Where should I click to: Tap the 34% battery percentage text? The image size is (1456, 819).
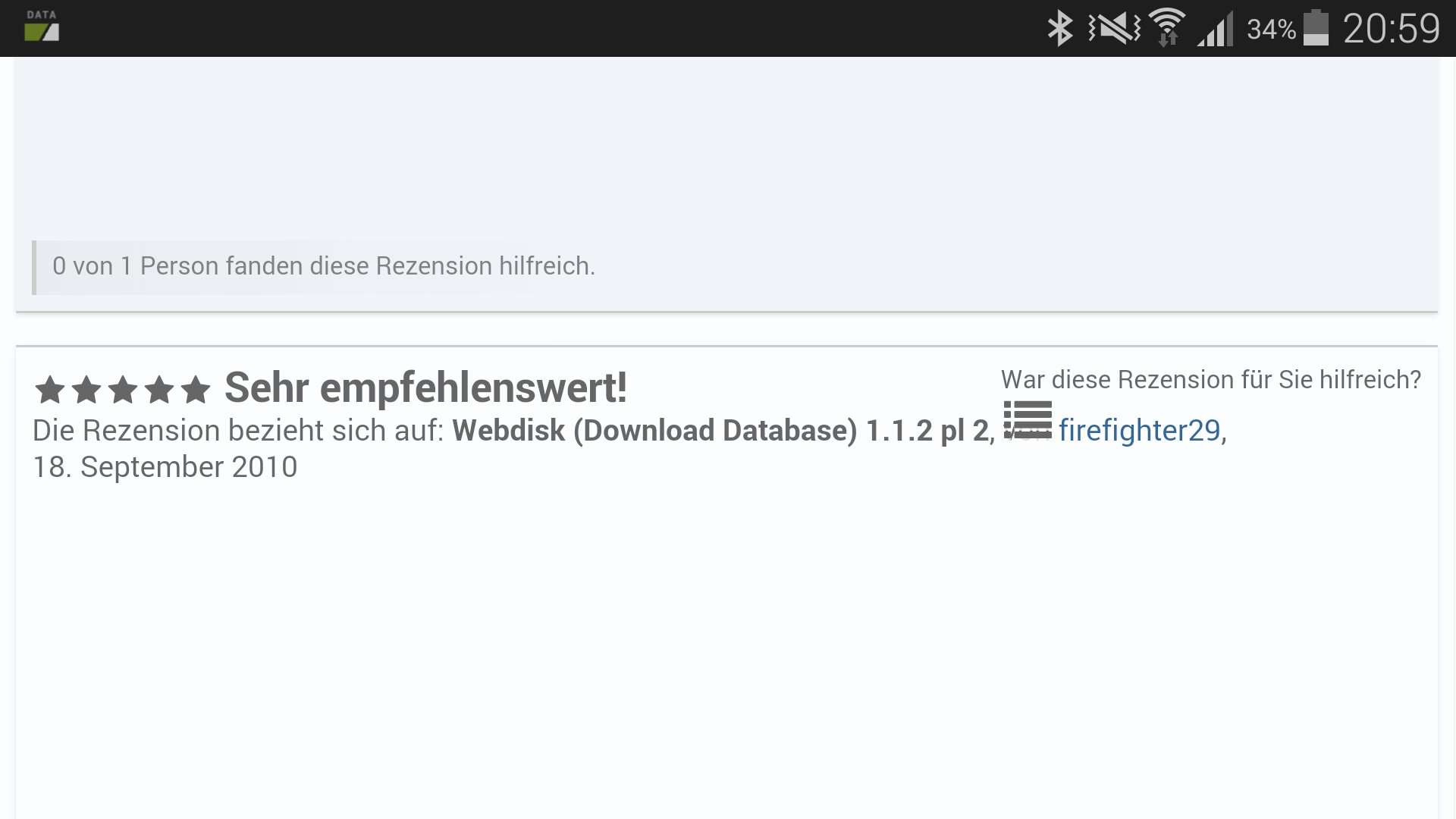pos(1271,30)
